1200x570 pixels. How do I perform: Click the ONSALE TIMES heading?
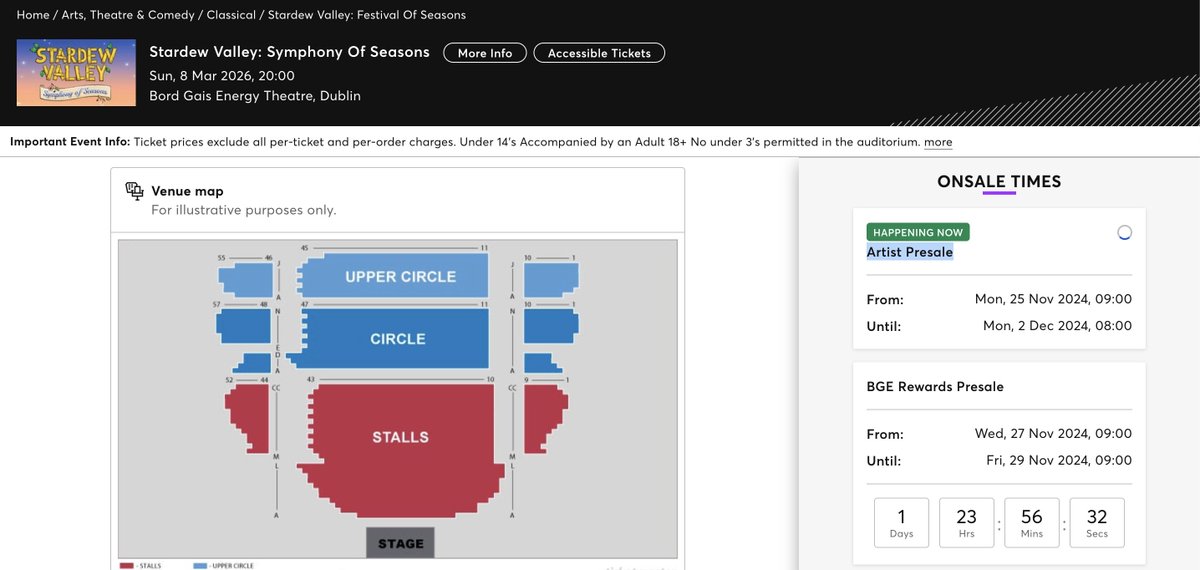pos(999,182)
